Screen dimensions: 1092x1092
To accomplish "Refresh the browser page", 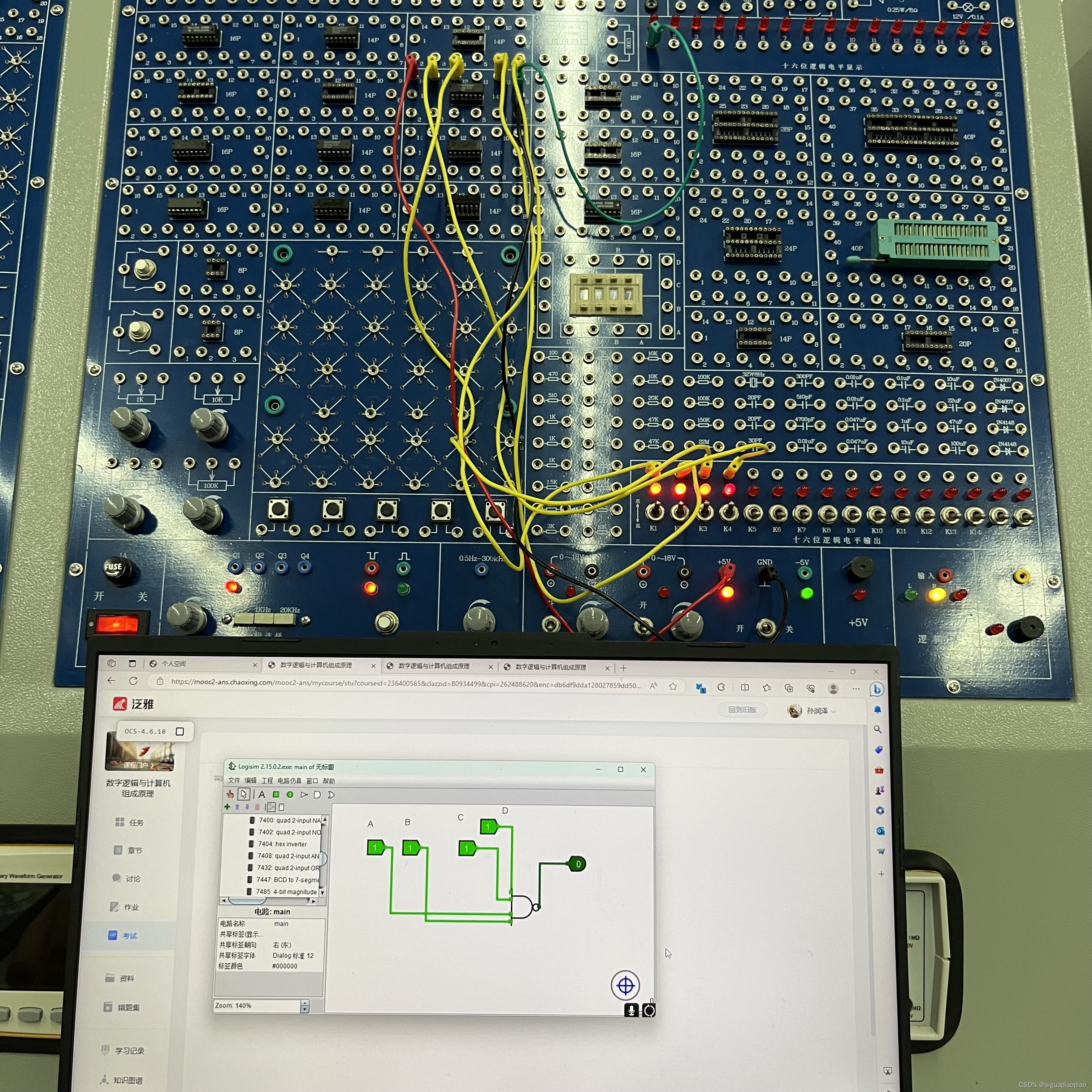I will coord(133,681).
